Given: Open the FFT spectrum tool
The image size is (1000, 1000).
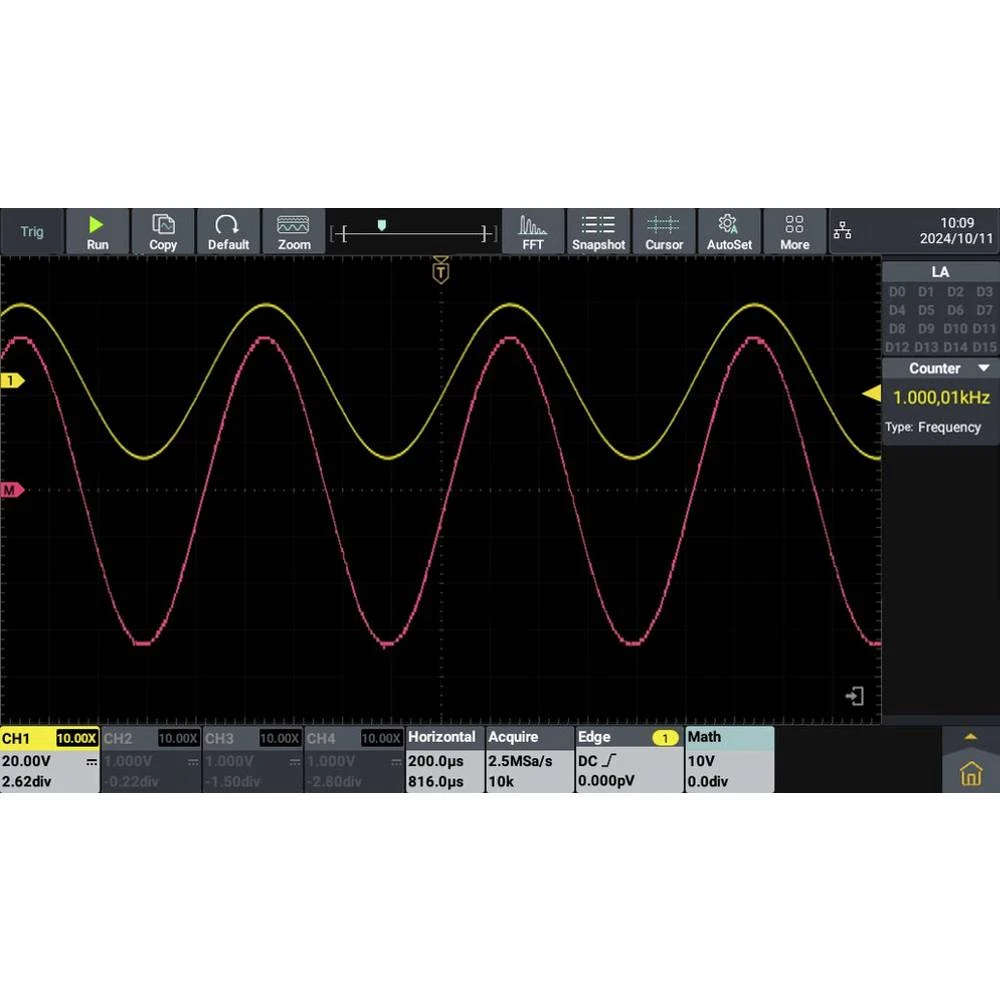Looking at the screenshot, I should tap(533, 231).
